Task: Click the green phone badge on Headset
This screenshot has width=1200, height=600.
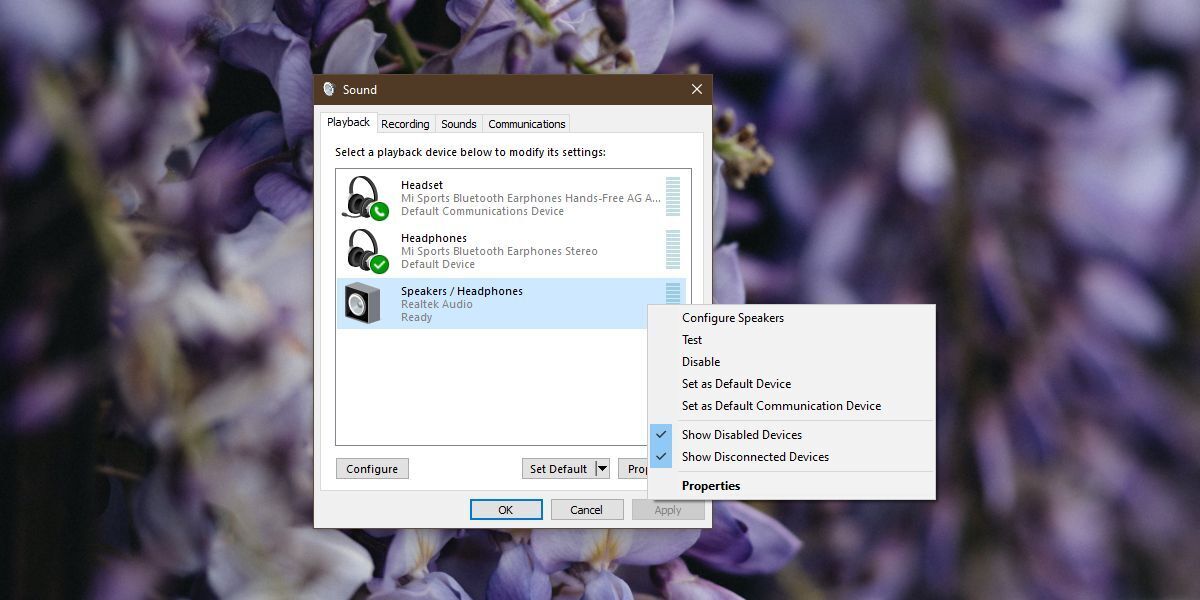Action: click(x=378, y=213)
